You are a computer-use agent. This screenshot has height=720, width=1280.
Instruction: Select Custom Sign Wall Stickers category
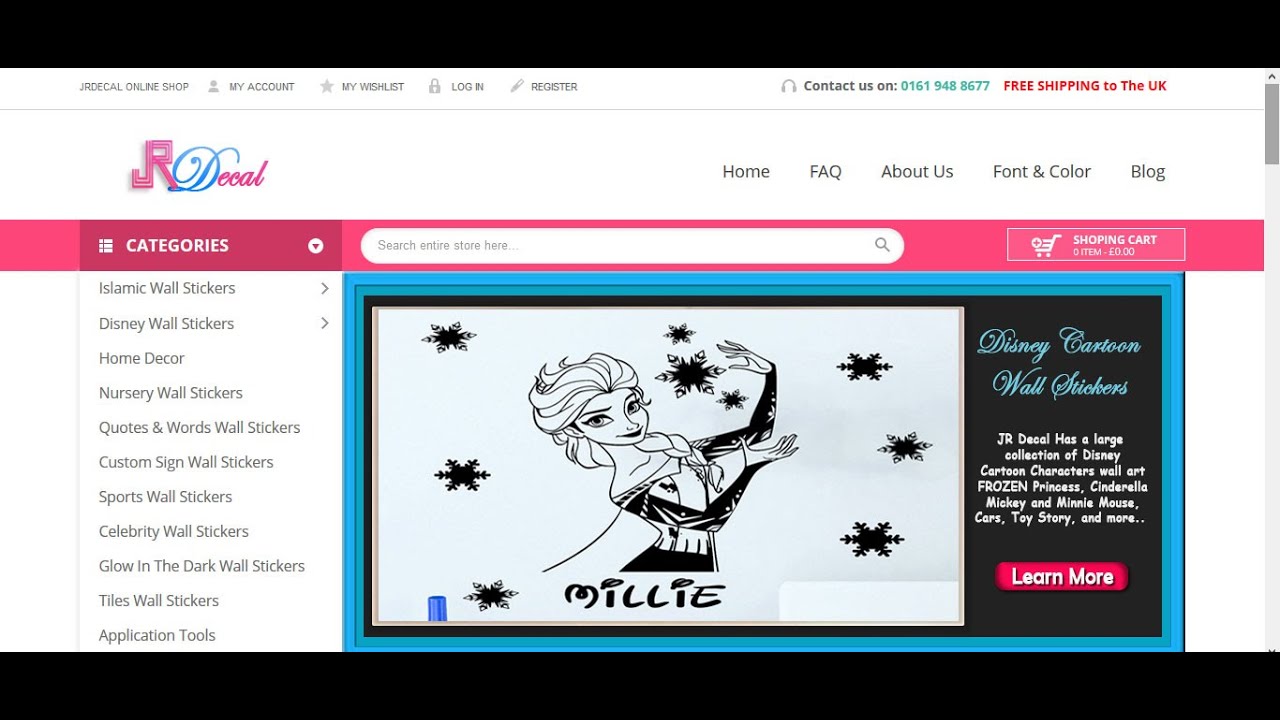[186, 462]
